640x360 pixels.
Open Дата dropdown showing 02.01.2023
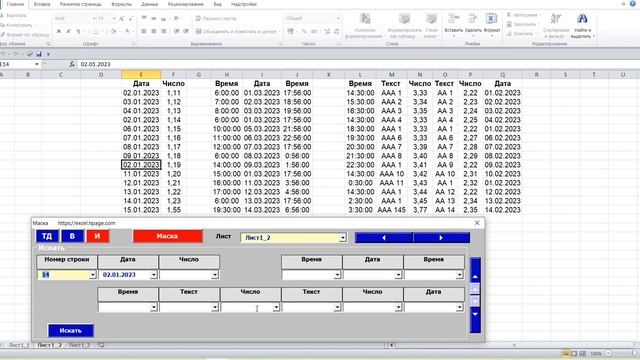click(x=153, y=275)
